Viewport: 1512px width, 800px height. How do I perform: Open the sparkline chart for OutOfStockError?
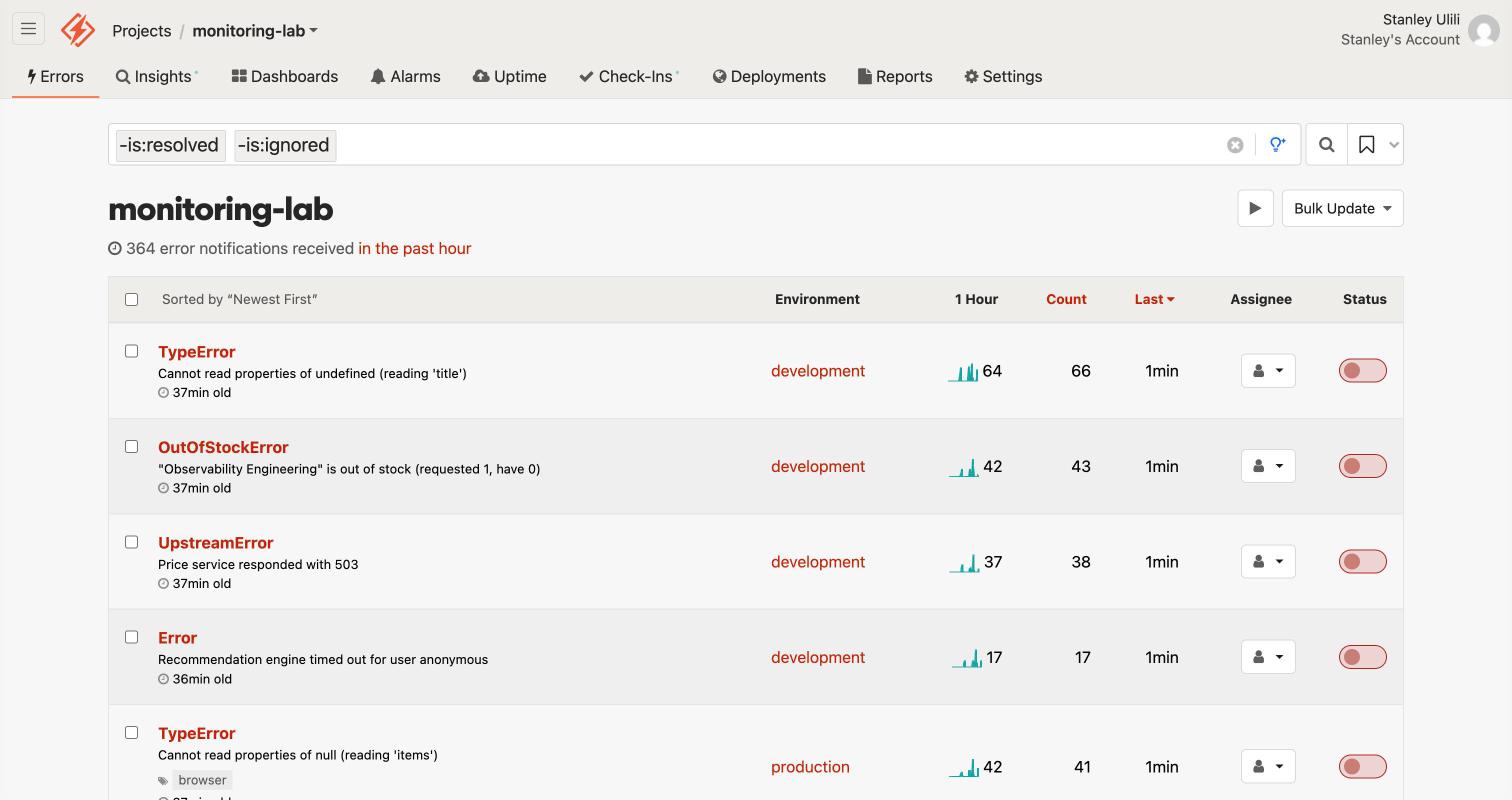[x=964, y=467]
